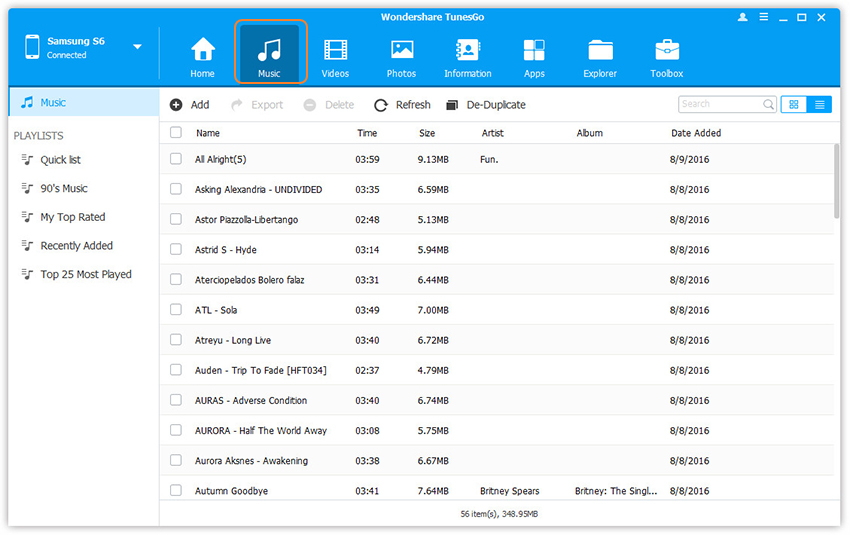Open the Top 25 Most Played playlist
This screenshot has height=535, width=850.
pyautogui.click(x=86, y=274)
